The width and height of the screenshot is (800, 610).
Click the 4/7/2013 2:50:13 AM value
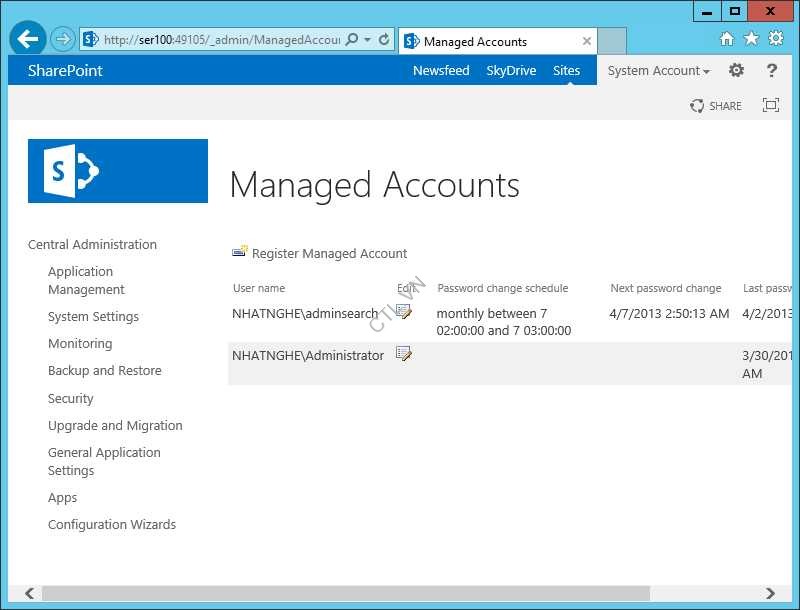tap(669, 313)
